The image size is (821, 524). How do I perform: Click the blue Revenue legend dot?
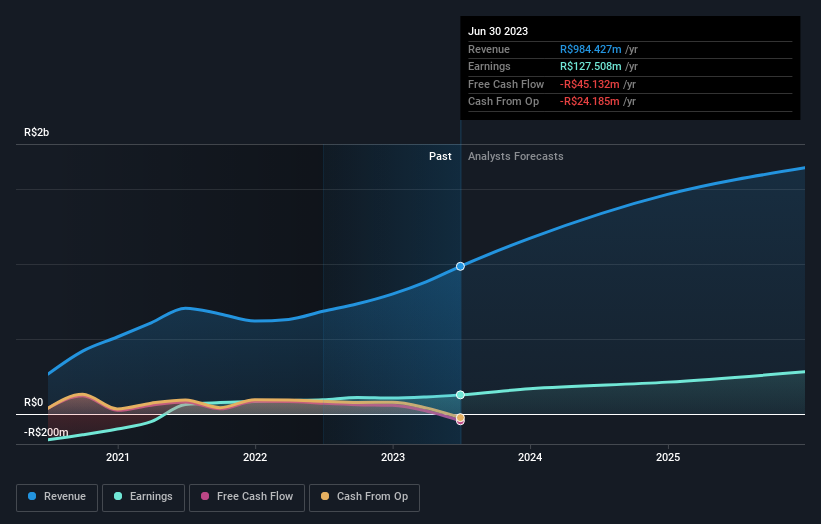click(x=32, y=496)
